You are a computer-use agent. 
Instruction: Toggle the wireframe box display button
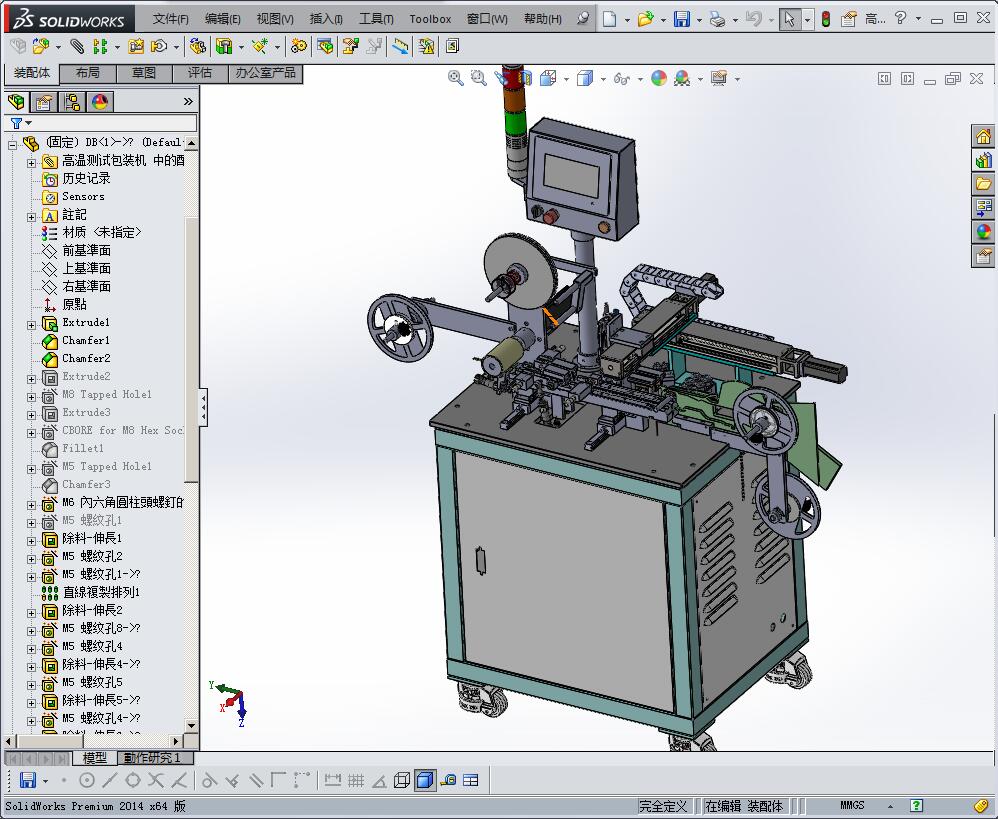click(402, 780)
